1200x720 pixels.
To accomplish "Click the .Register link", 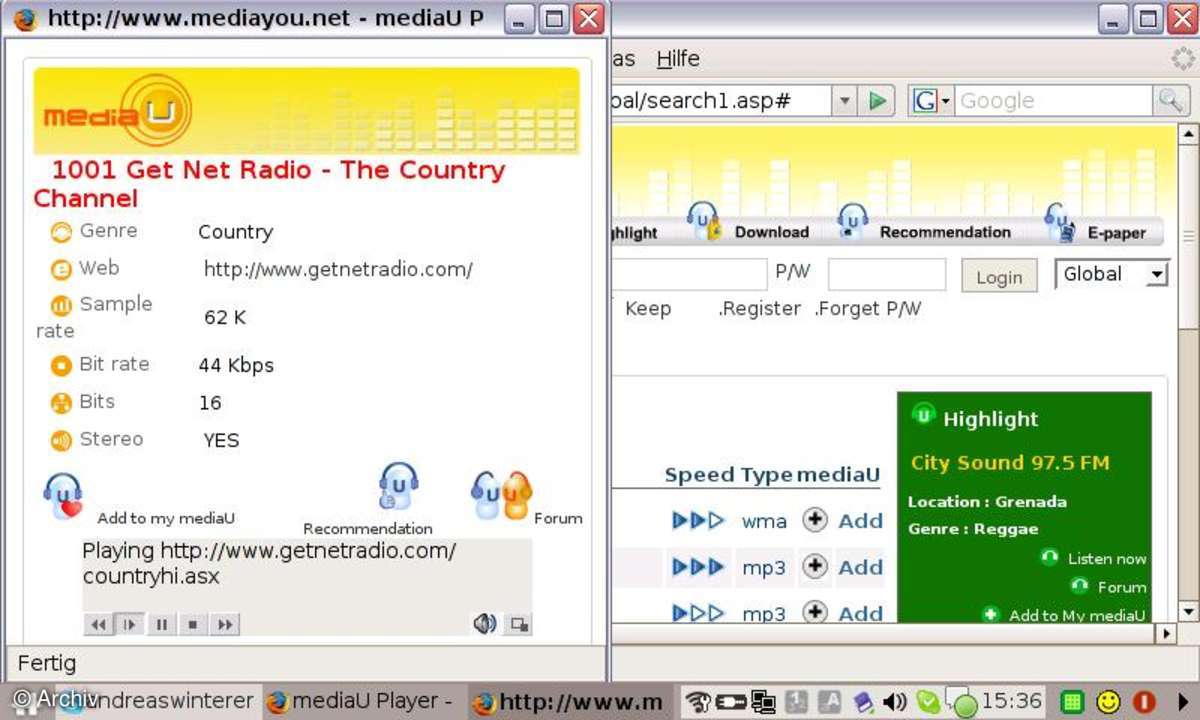I will click(x=759, y=309).
